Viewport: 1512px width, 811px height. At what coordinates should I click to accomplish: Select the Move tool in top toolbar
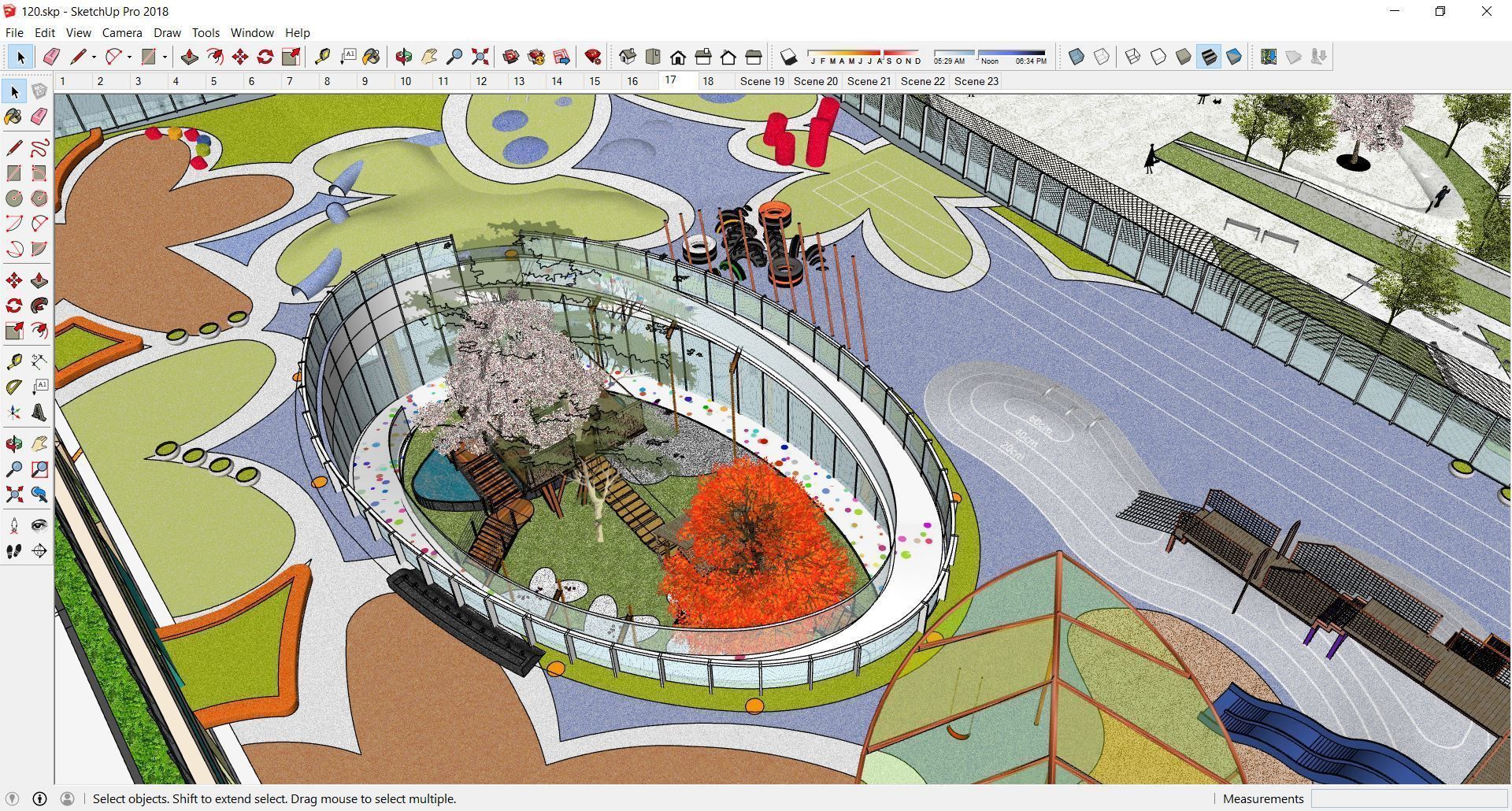(x=240, y=57)
